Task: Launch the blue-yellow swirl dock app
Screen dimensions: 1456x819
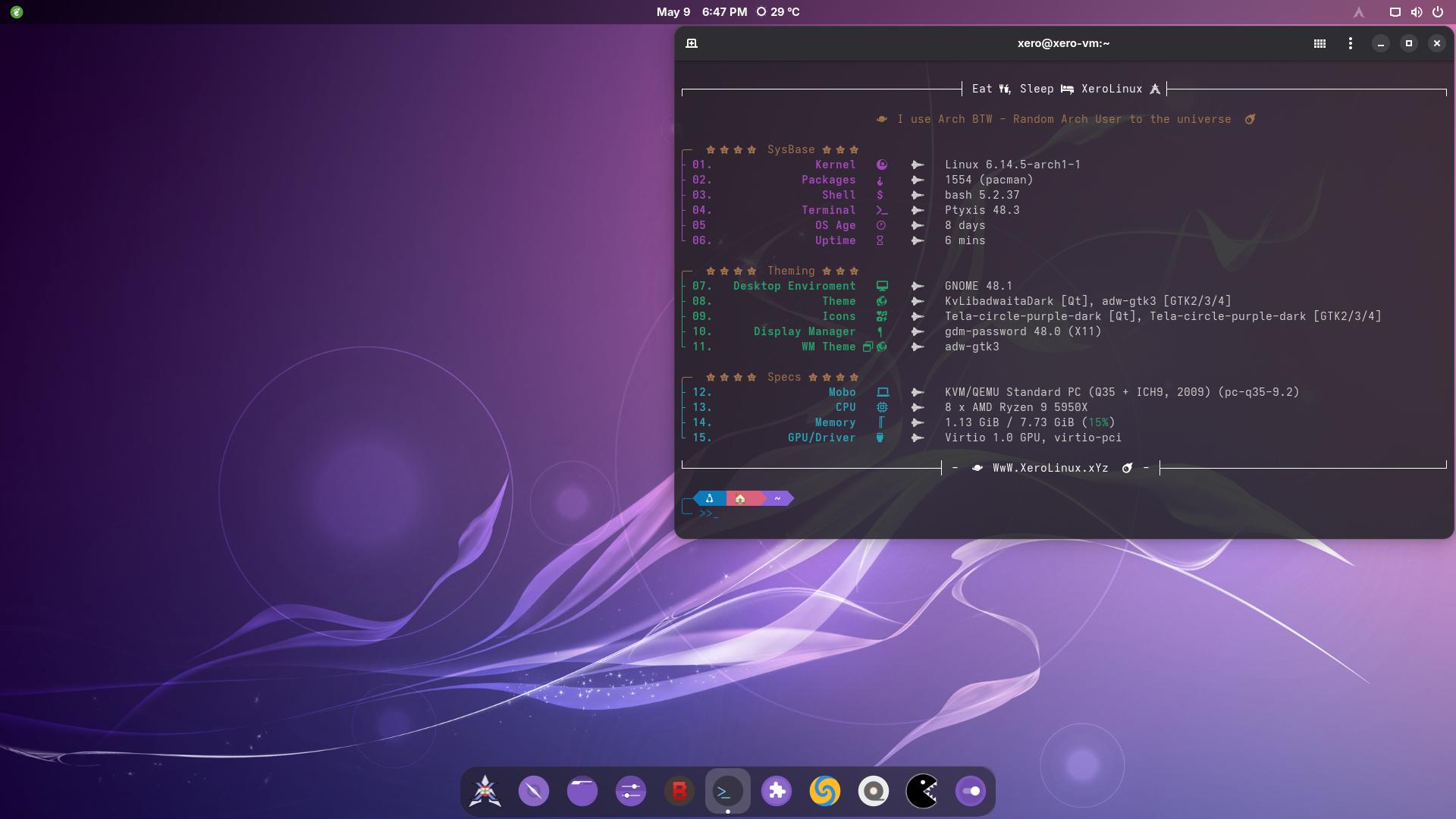Action: (x=825, y=791)
